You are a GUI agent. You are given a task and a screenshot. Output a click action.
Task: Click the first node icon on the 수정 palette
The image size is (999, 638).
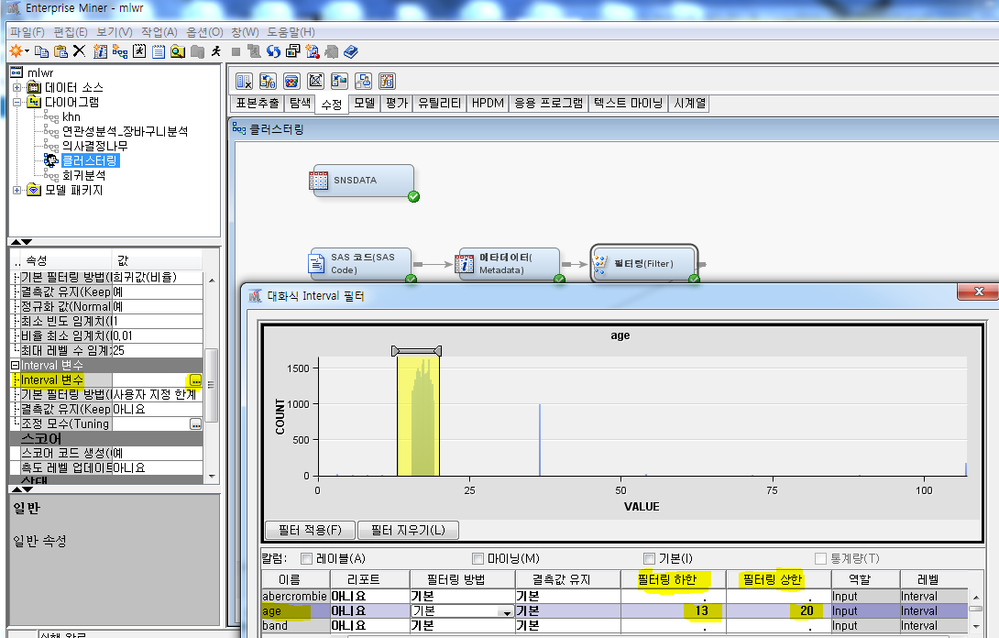pyautogui.click(x=245, y=81)
